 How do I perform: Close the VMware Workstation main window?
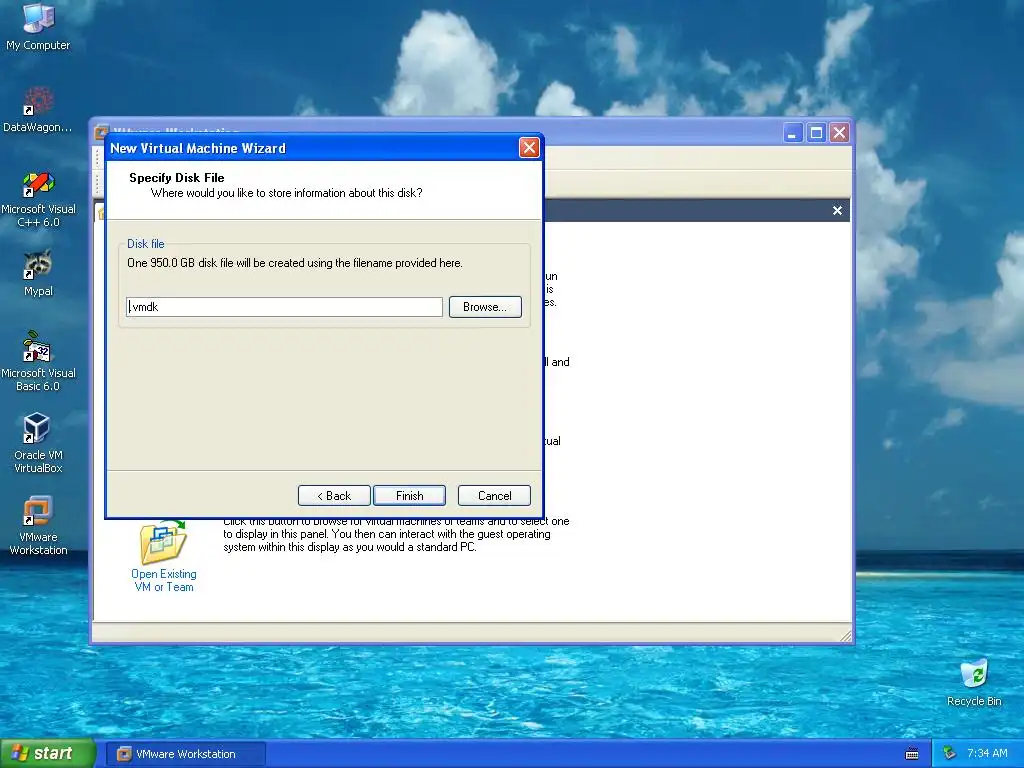click(839, 133)
